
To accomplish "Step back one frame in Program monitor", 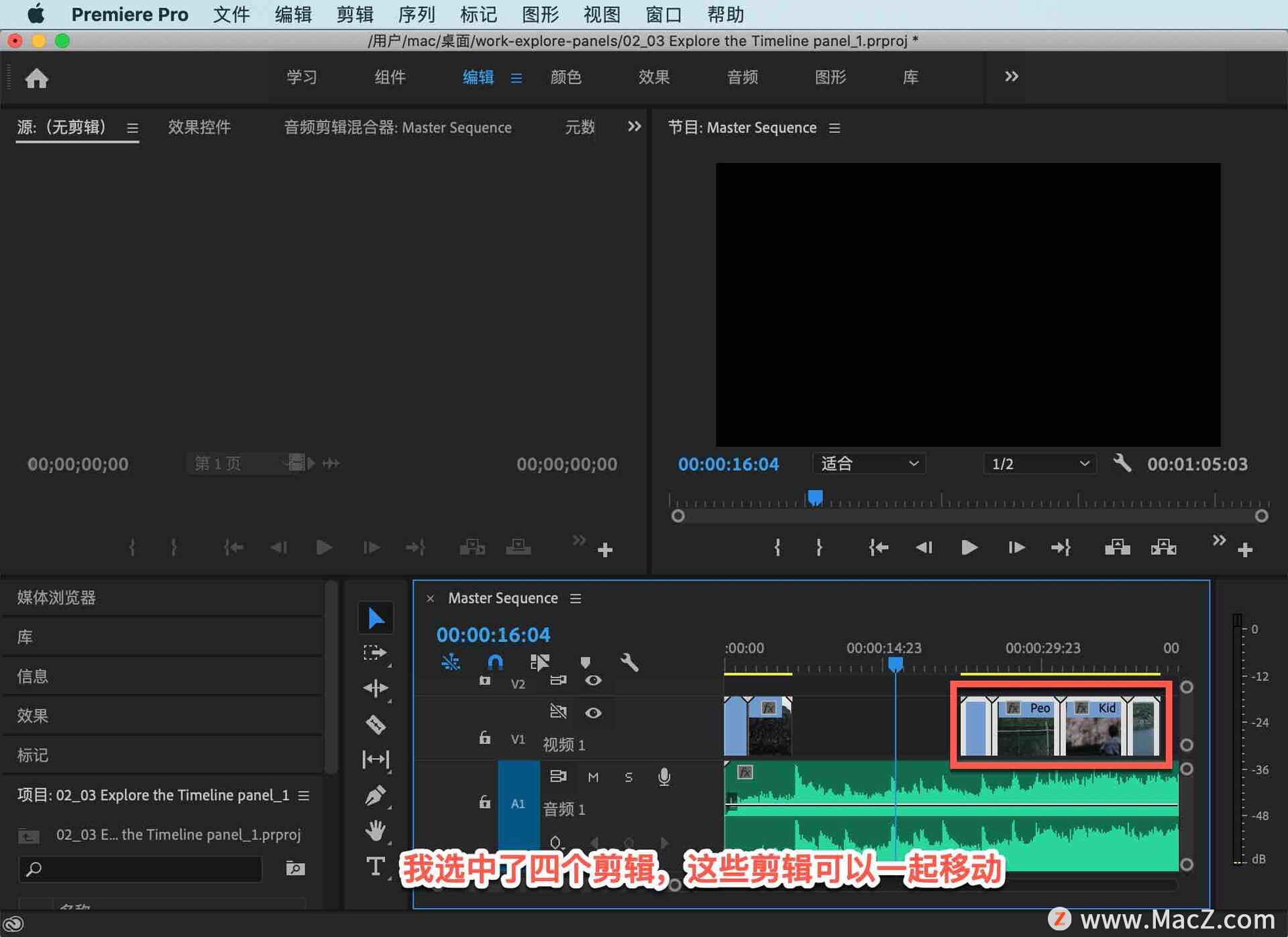I will (x=924, y=547).
